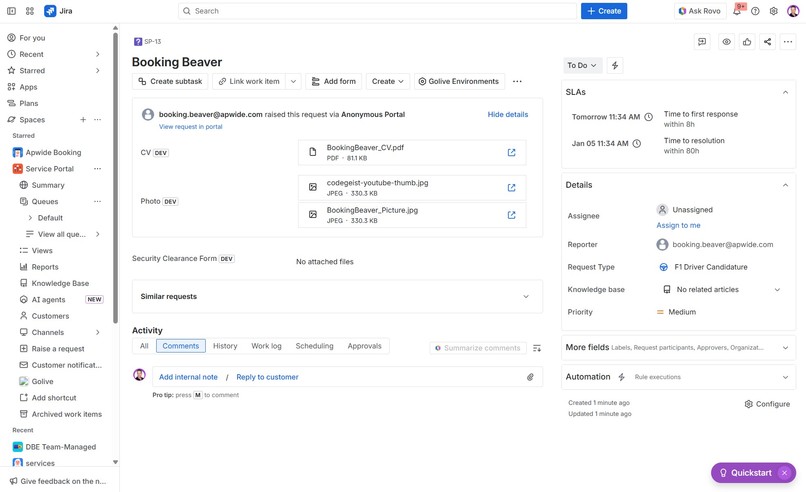The image size is (806, 492).
Task: Click the Add form button
Action: 334,81
